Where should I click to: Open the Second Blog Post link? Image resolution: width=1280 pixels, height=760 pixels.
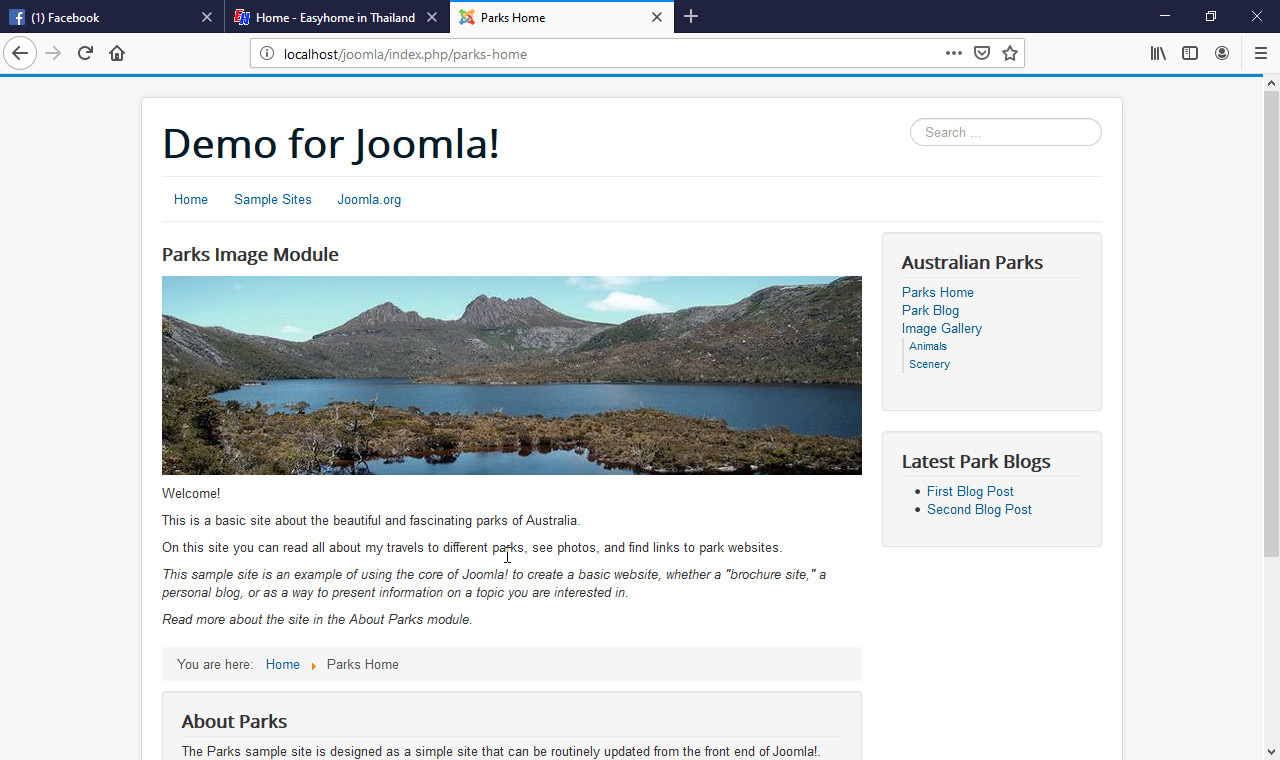(x=979, y=509)
